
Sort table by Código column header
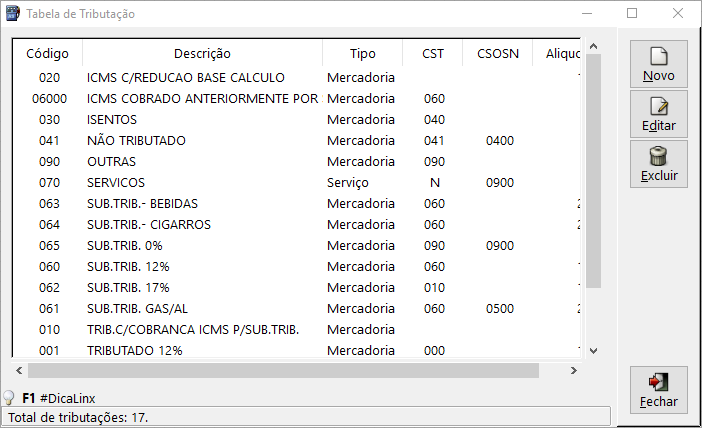[x=47, y=53]
